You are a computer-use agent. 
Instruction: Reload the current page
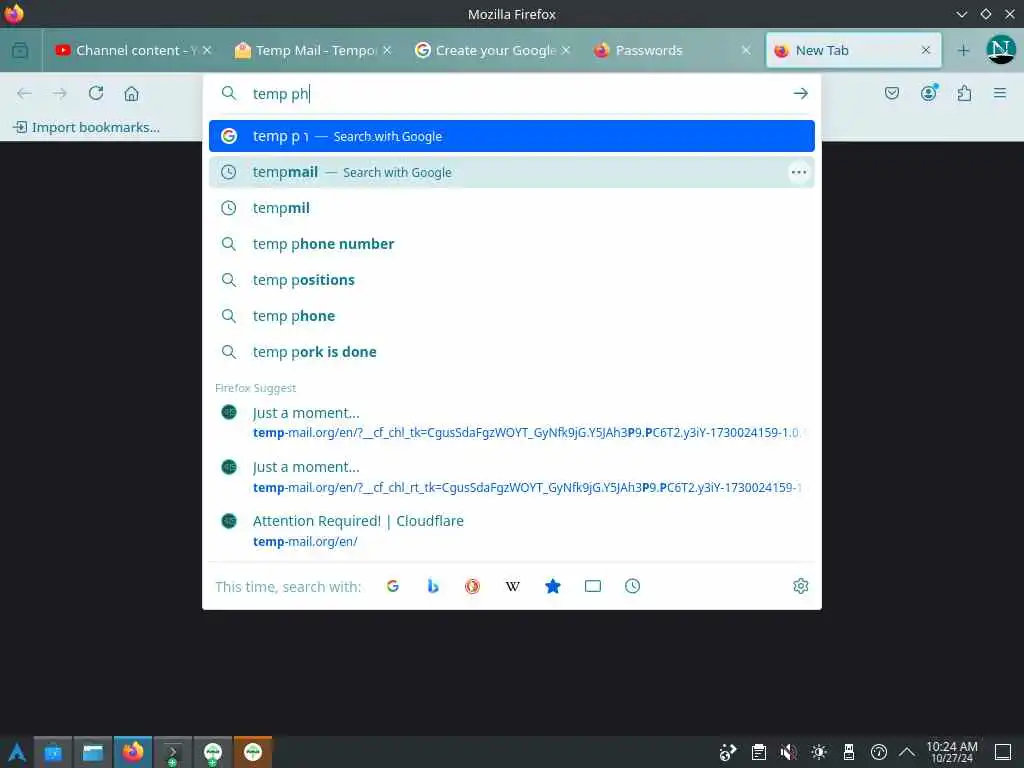point(96,93)
